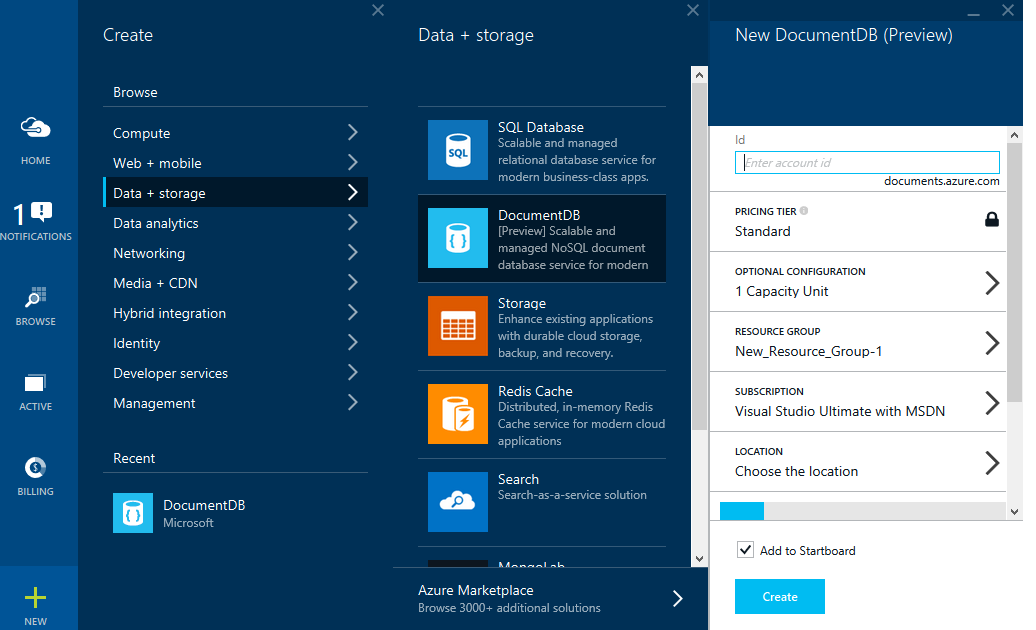Select the Hybrid integration category
Screen dimensions: 1036x630
click(236, 312)
